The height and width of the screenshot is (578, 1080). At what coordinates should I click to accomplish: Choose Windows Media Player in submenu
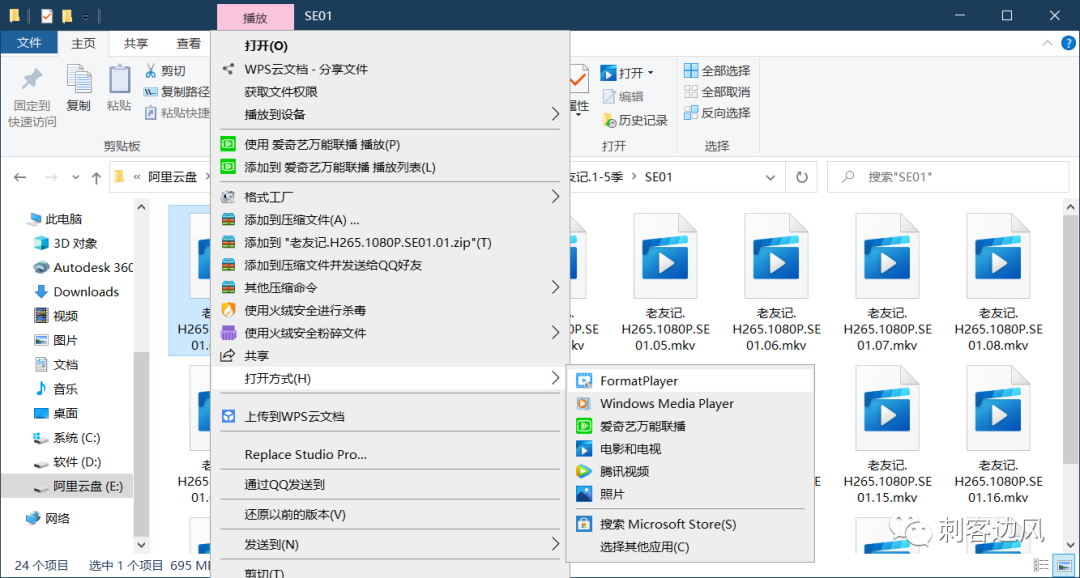click(x=689, y=403)
